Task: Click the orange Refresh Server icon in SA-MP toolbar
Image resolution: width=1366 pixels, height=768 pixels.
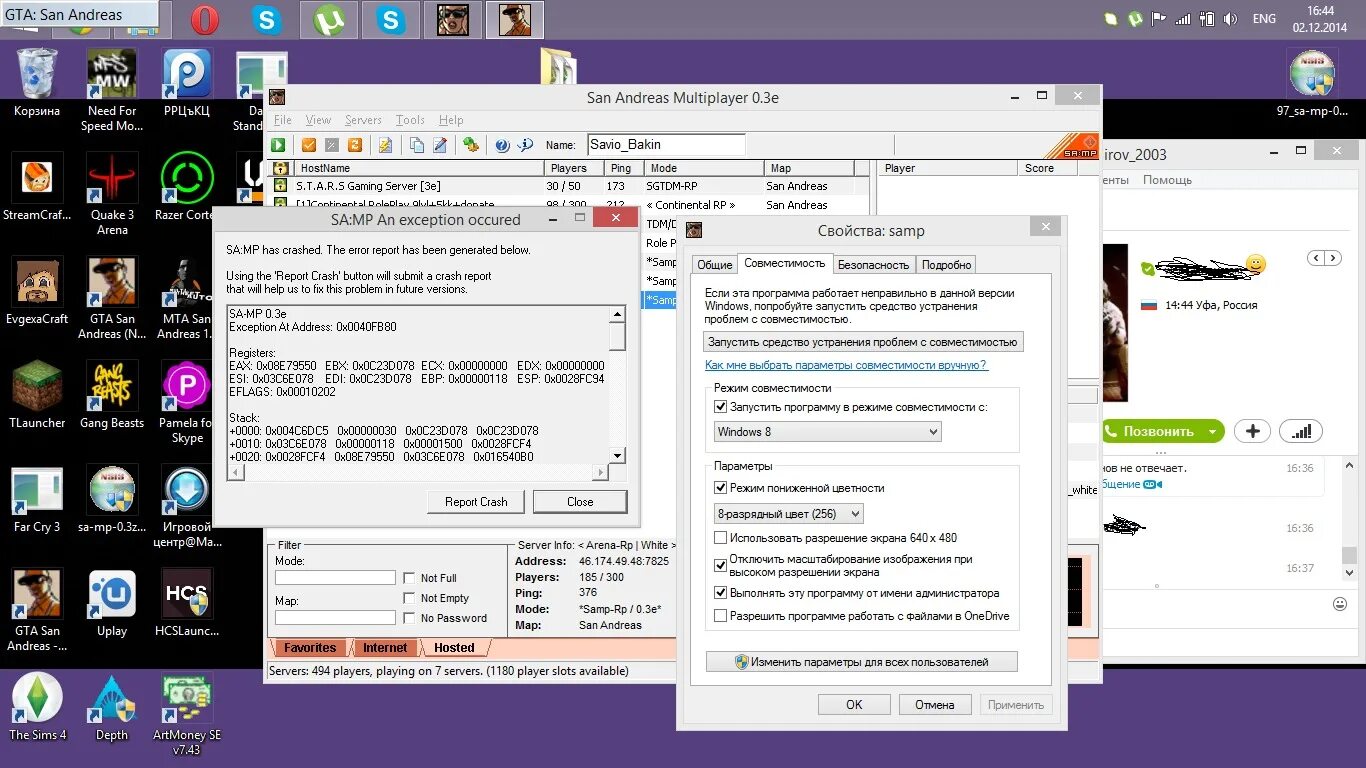Action: pyautogui.click(x=355, y=145)
